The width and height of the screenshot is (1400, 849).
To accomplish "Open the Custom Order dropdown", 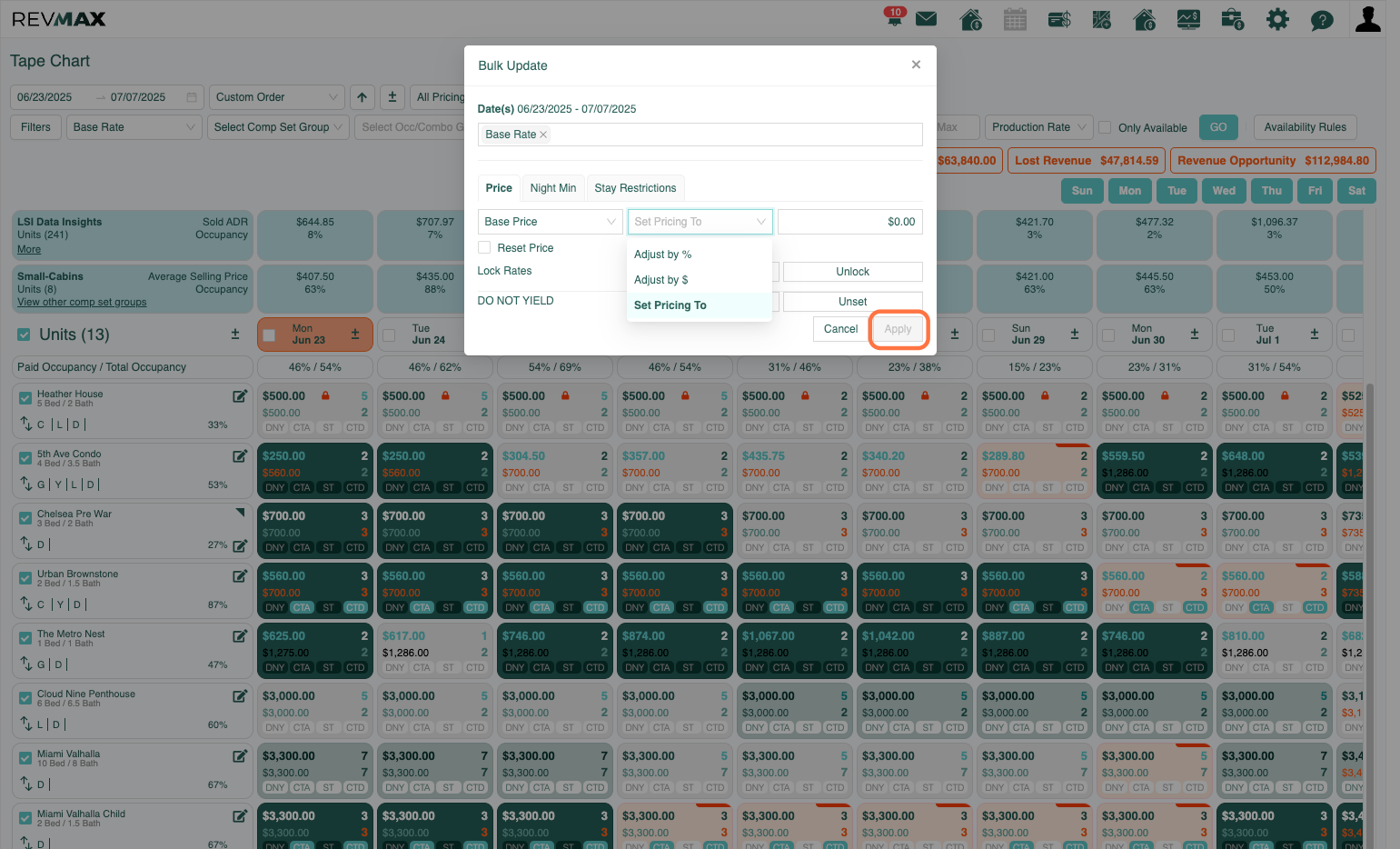I will (x=277, y=97).
